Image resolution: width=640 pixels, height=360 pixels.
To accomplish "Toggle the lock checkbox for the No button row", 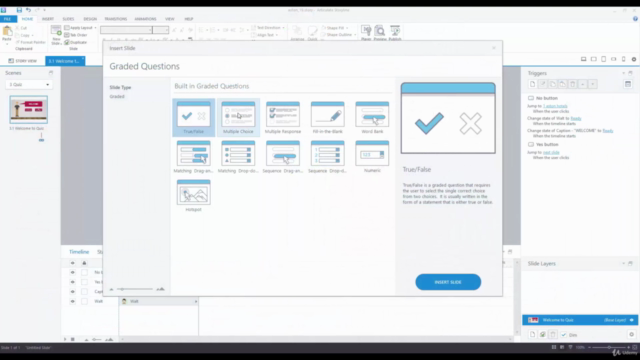I will coord(84,272).
